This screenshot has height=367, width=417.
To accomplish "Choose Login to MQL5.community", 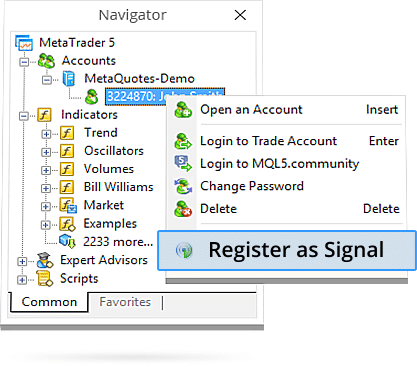I will pyautogui.click(x=287, y=164).
